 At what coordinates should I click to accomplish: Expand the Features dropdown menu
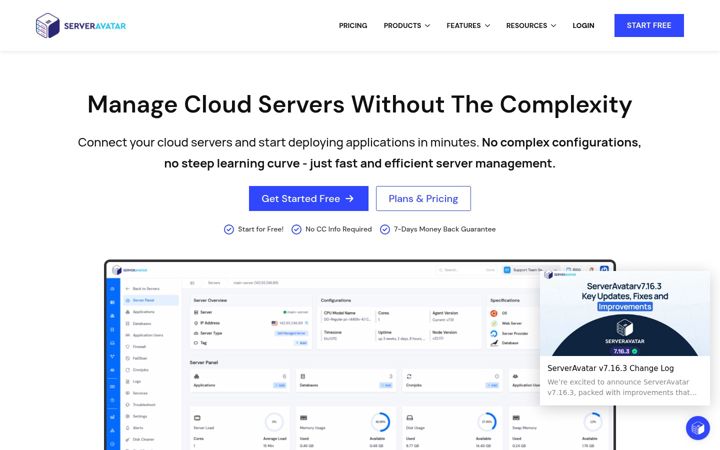point(468,26)
